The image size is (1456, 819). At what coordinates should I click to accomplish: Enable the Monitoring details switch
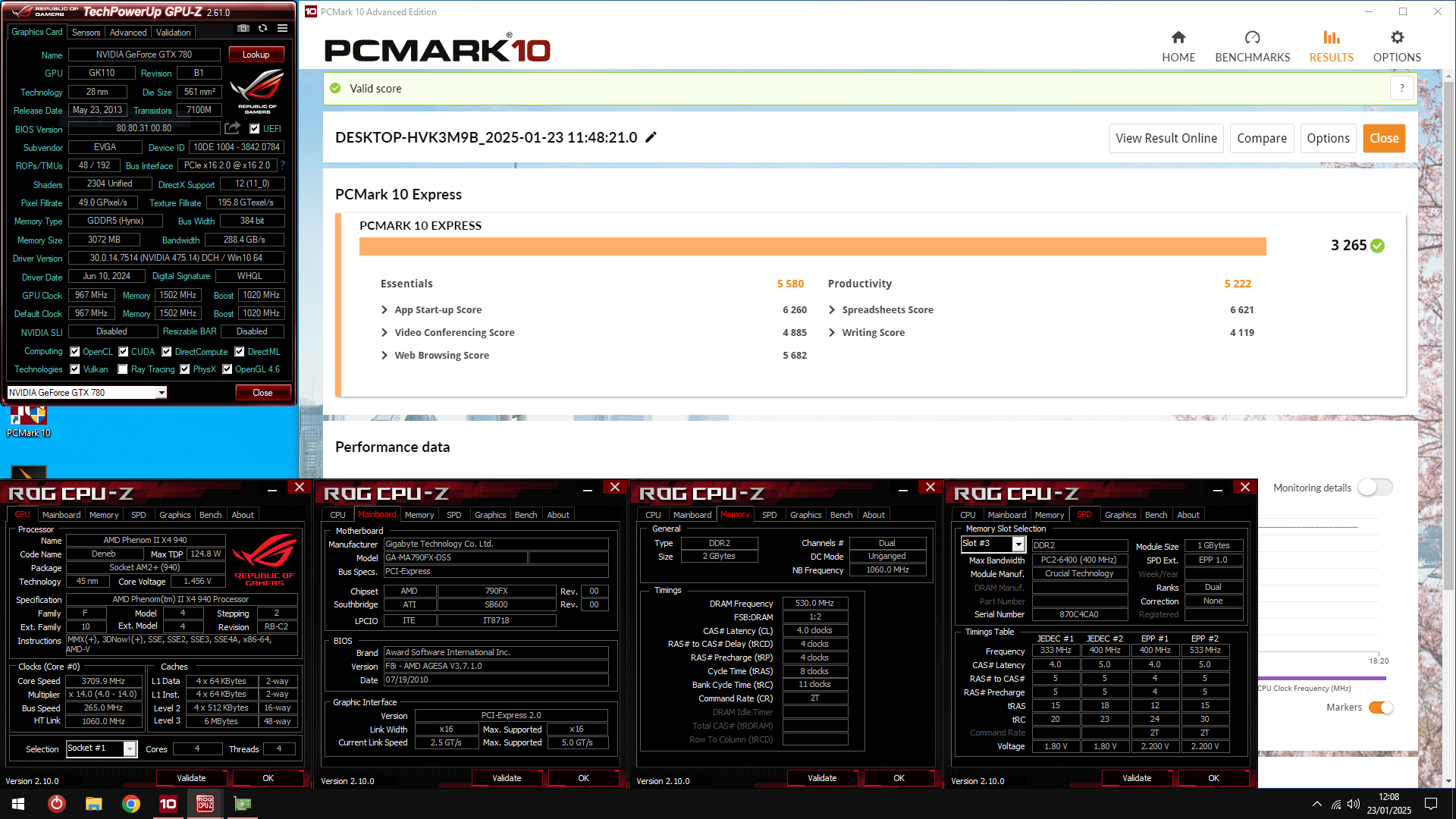pyautogui.click(x=1375, y=488)
